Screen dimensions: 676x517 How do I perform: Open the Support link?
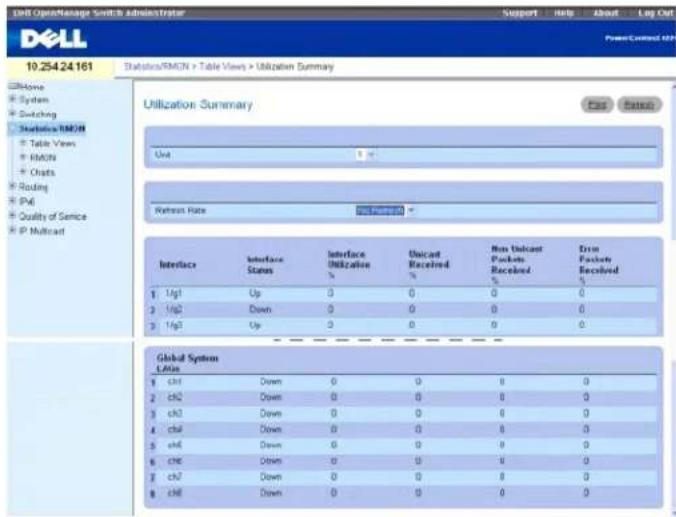coord(520,13)
